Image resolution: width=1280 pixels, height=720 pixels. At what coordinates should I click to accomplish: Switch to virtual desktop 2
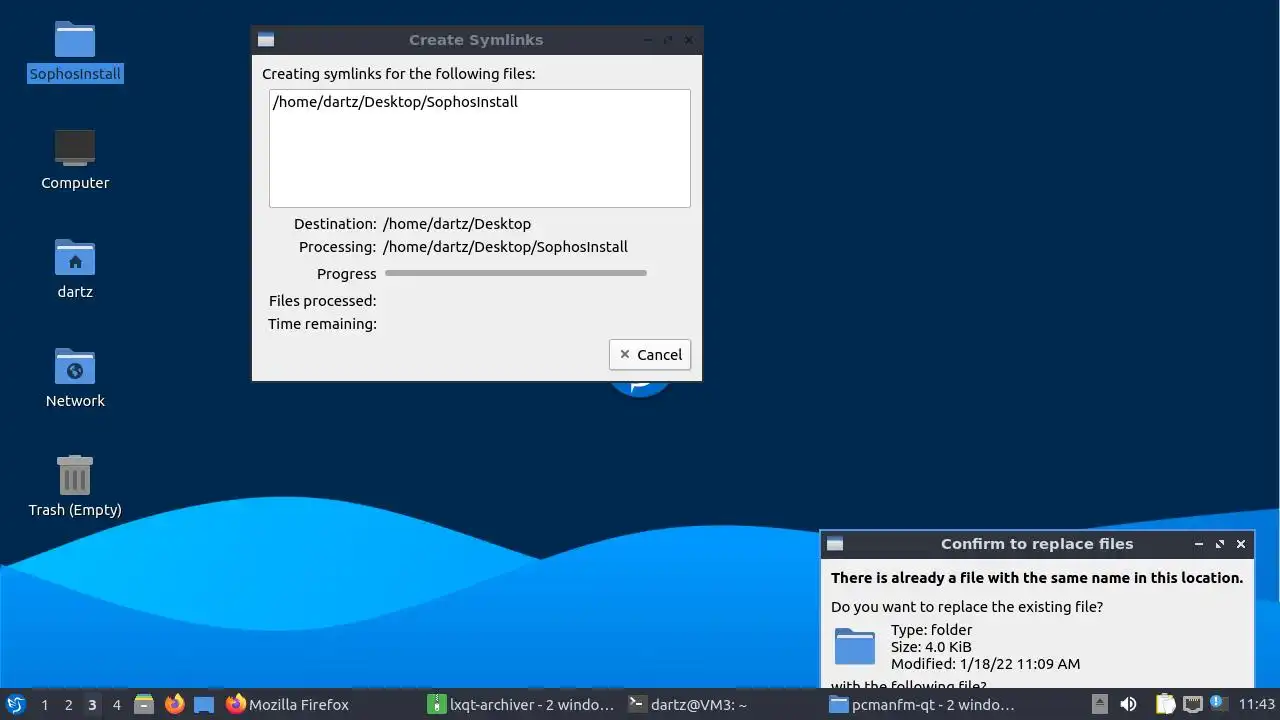pos(68,704)
